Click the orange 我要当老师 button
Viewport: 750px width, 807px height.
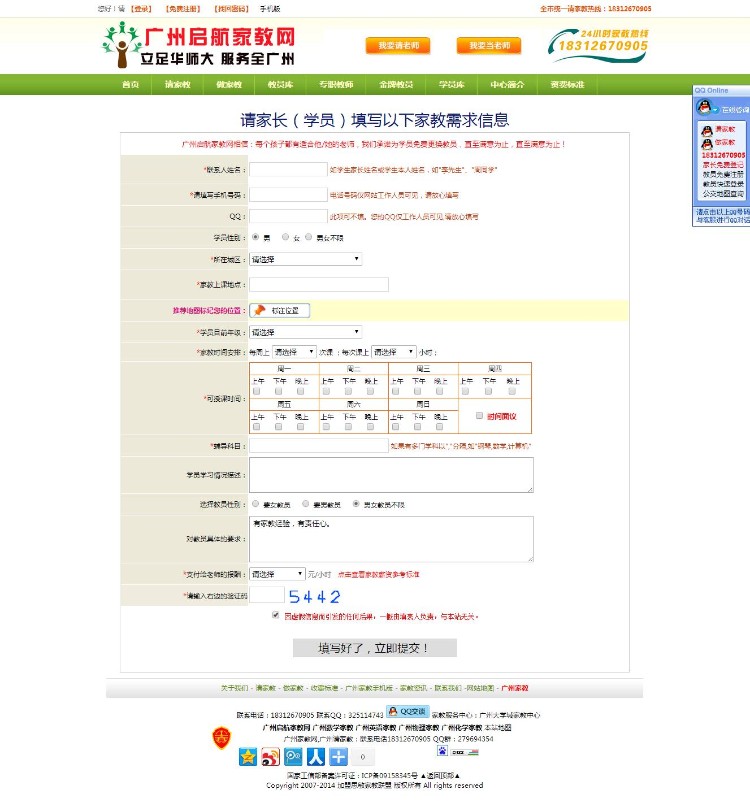click(489, 45)
